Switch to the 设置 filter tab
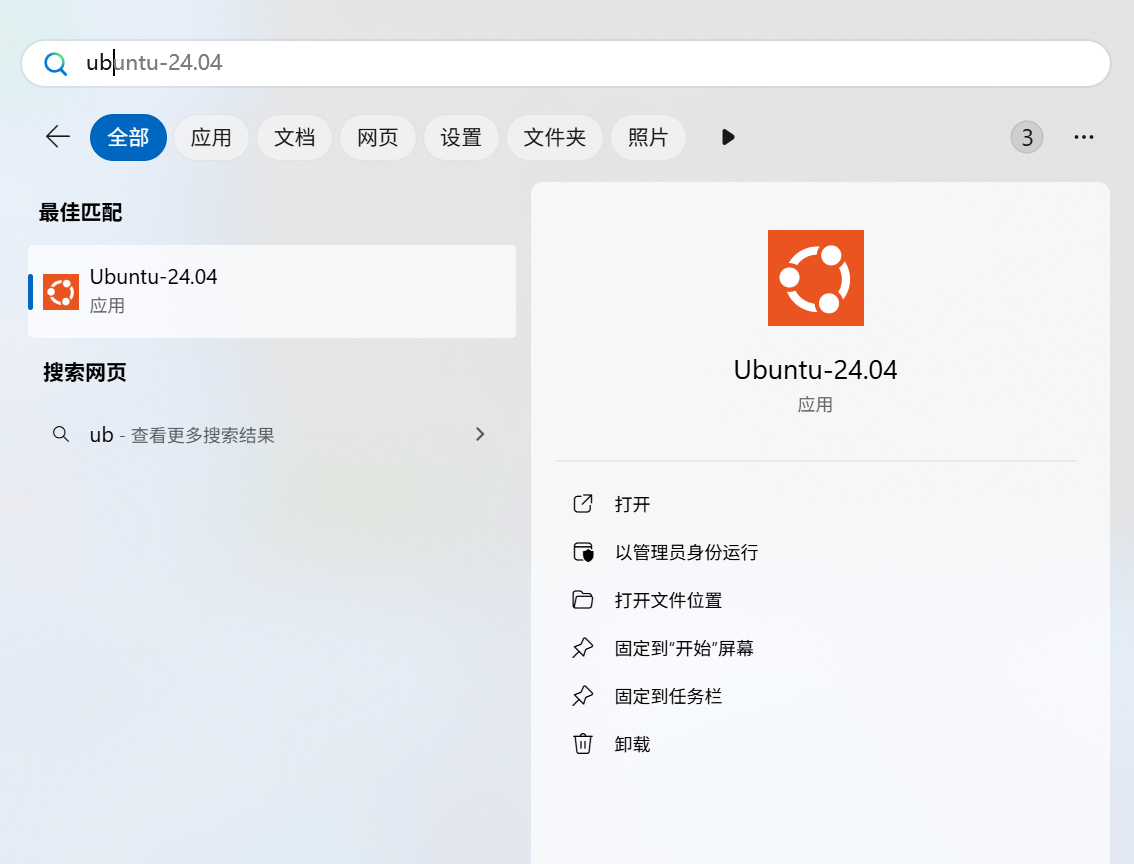The height and width of the screenshot is (864, 1134). pos(461,137)
